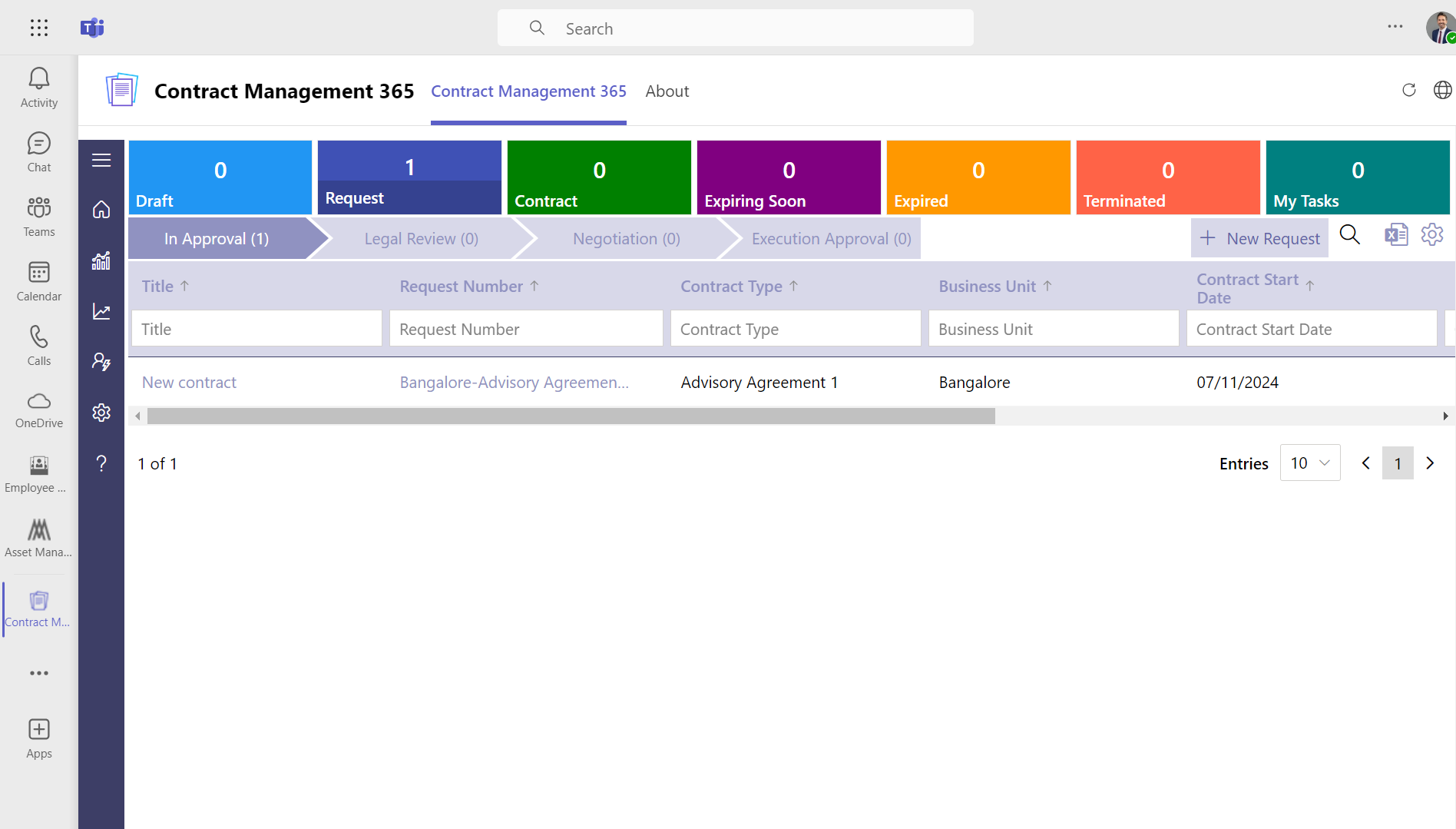Image resolution: width=1456 pixels, height=829 pixels.
Task: Select the In Approval (1) stage
Action: coord(217,239)
